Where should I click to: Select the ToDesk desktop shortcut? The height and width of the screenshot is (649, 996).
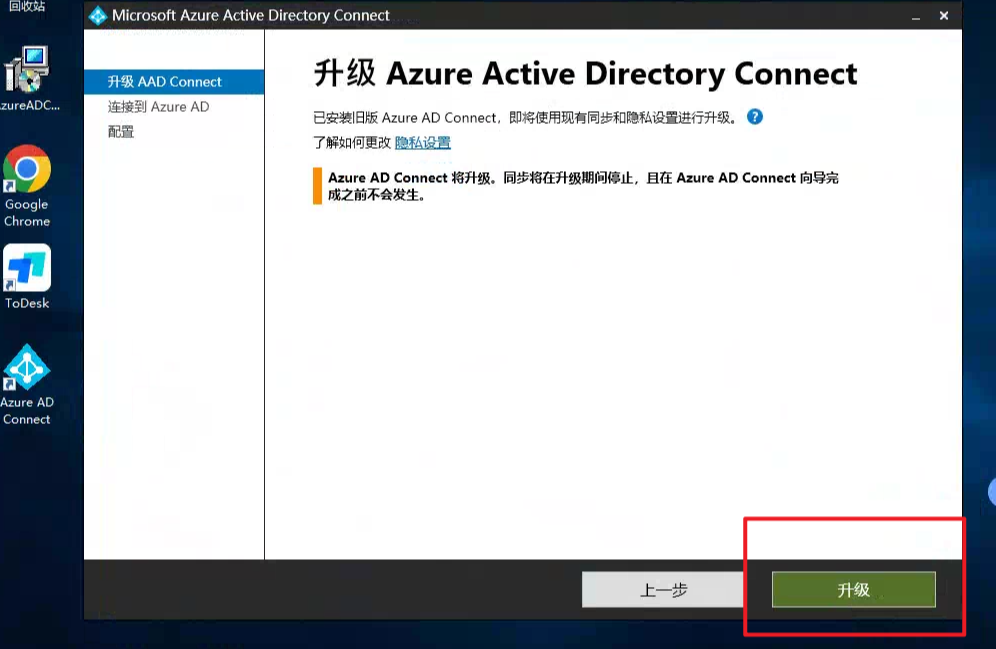tap(27, 269)
